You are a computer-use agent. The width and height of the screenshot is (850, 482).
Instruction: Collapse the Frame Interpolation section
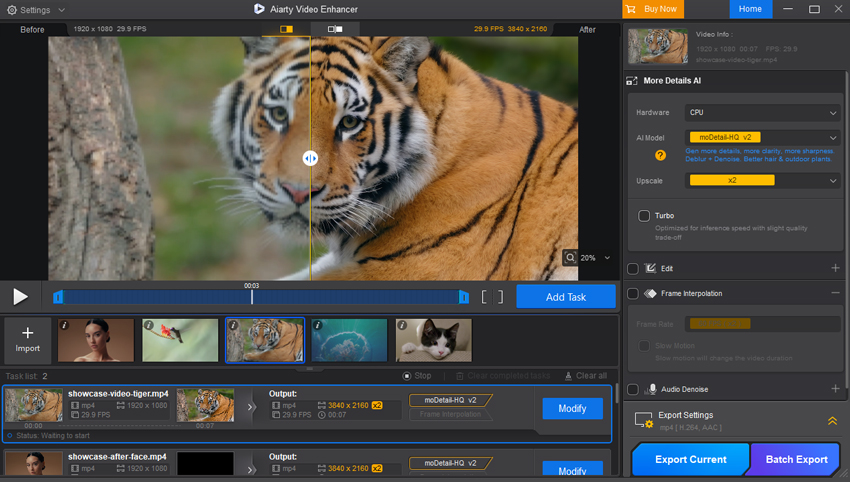[835, 293]
